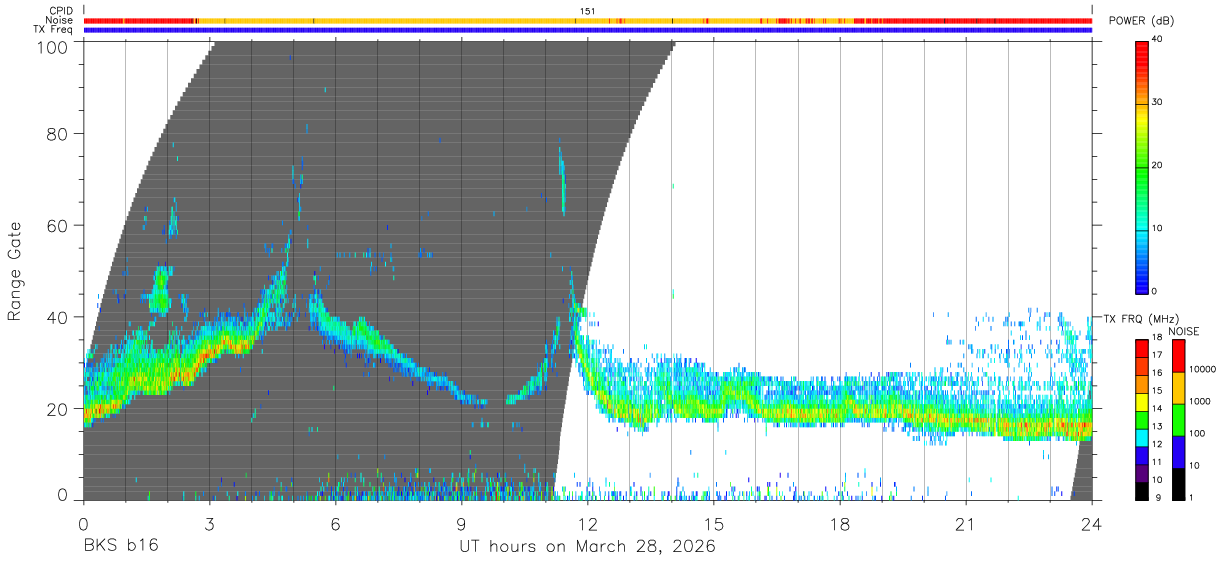Click the red-yellow Noise strip

587,20
